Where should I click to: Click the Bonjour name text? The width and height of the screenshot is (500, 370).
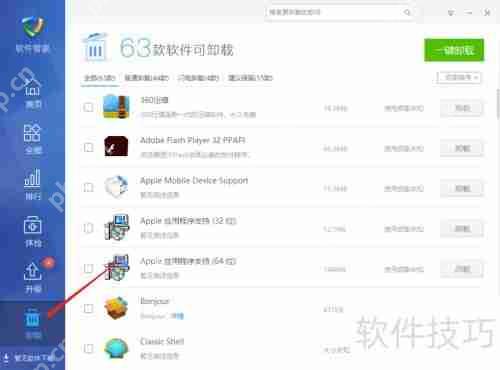pyautogui.click(x=155, y=301)
